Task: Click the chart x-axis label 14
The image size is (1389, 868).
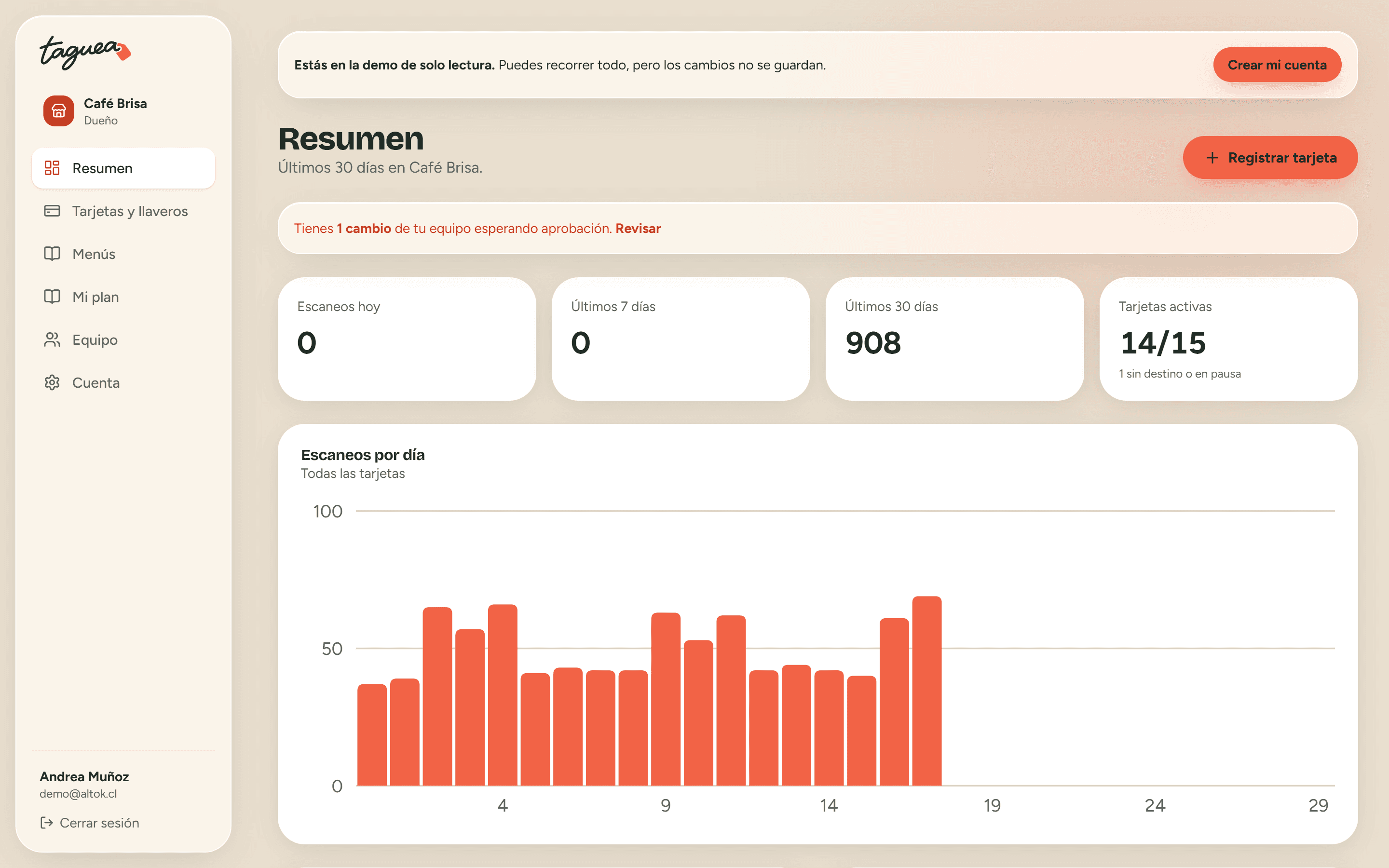Action: click(x=828, y=805)
